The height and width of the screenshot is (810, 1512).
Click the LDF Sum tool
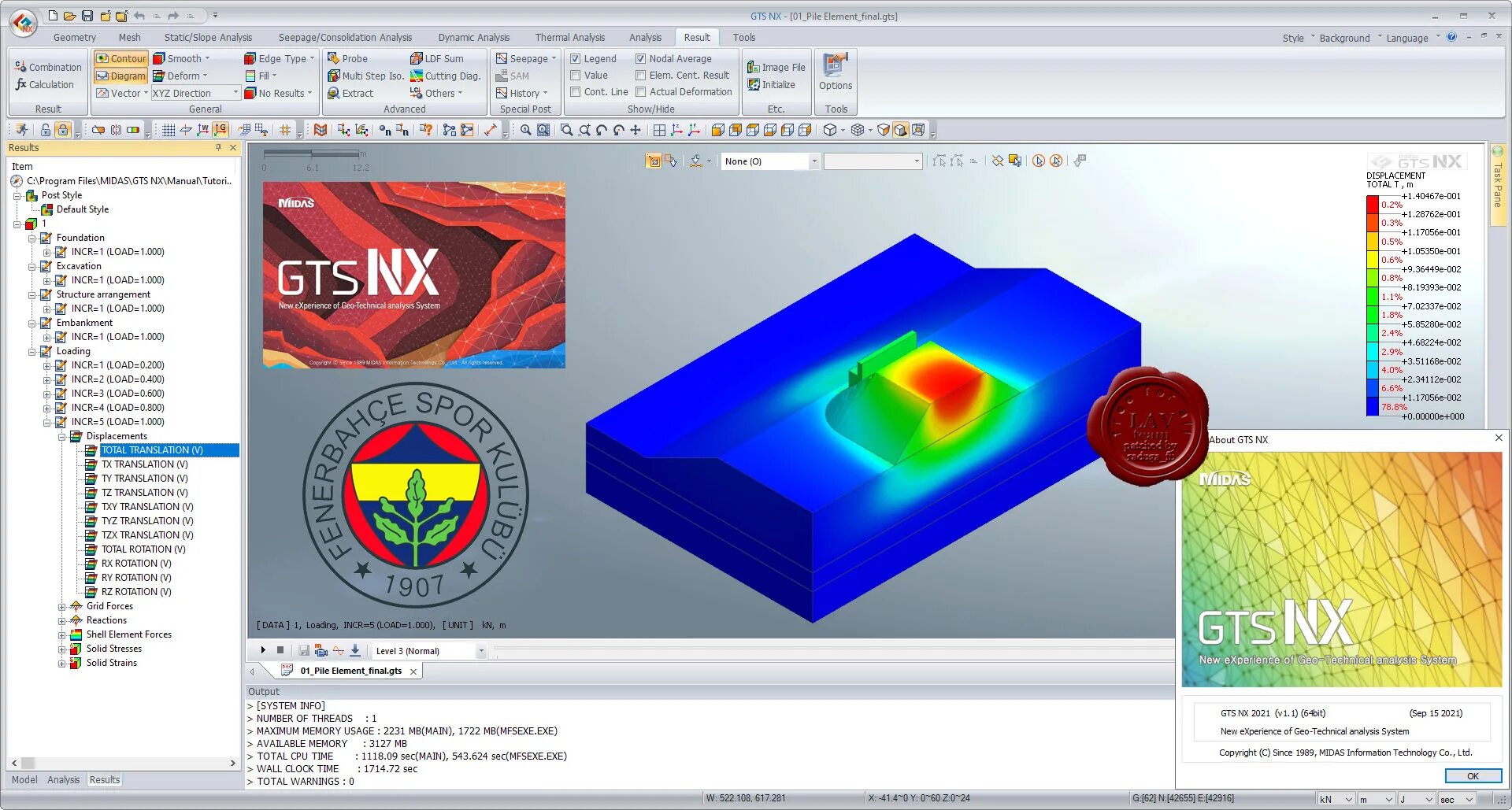click(437, 58)
